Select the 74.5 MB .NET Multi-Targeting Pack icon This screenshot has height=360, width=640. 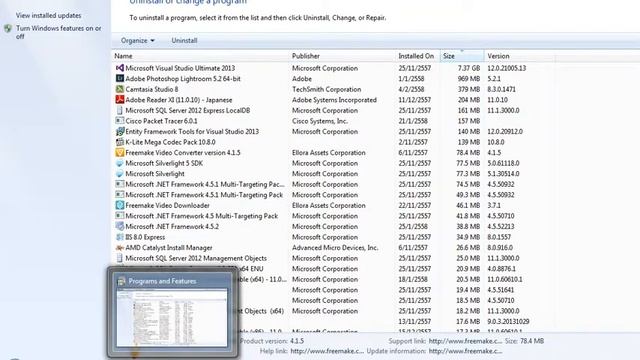tap(120, 184)
